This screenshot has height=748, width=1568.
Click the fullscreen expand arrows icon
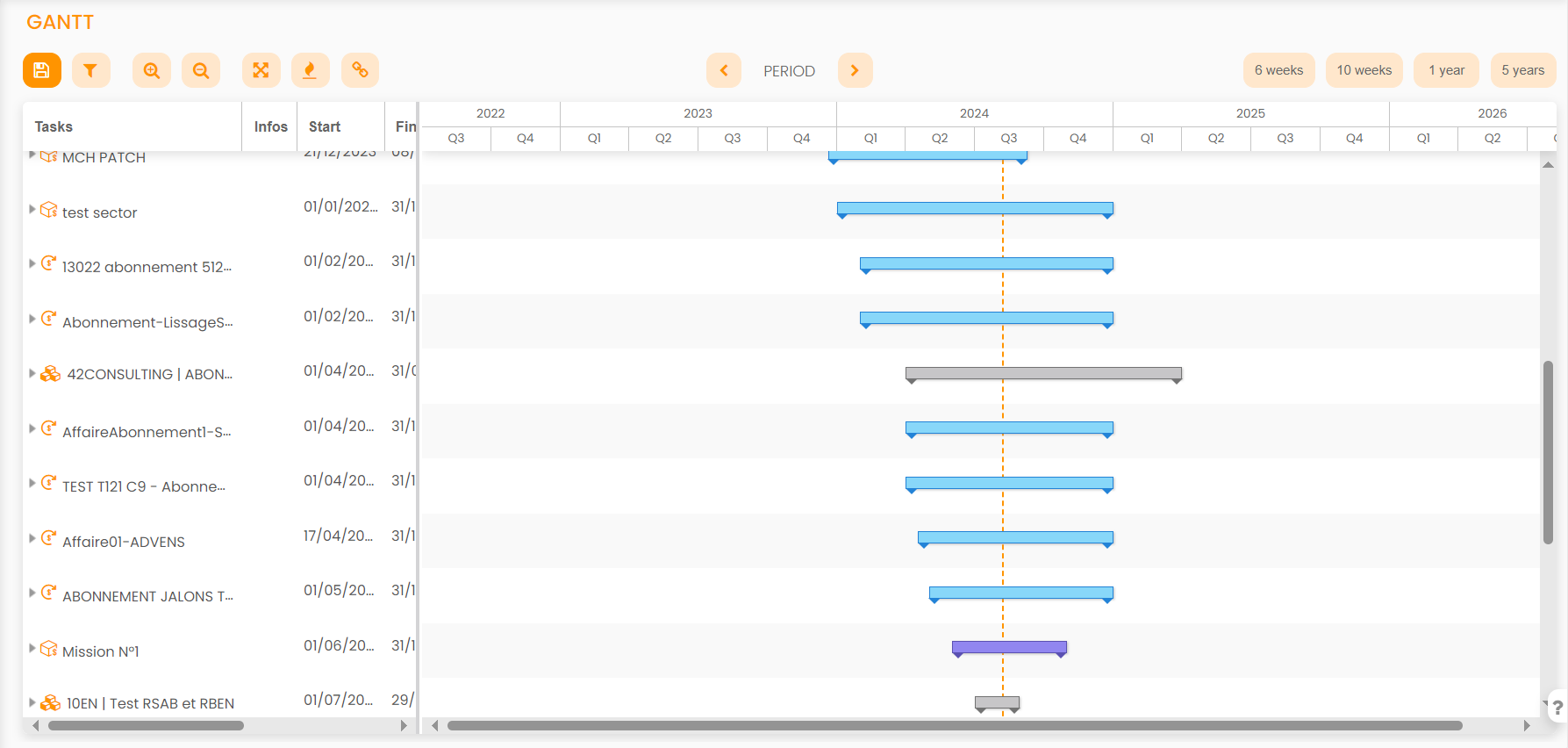tap(261, 70)
